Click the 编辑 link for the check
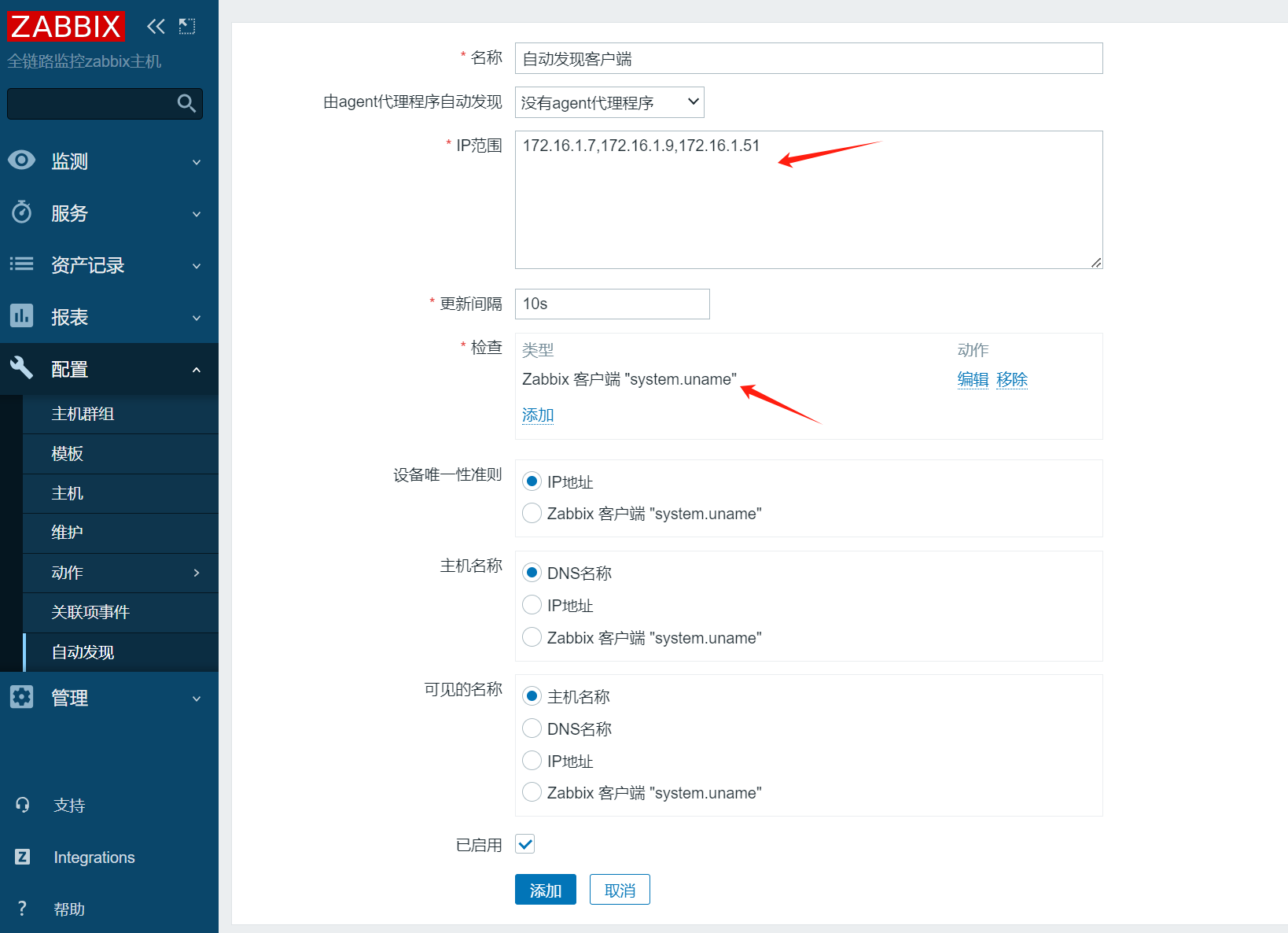 click(x=973, y=379)
